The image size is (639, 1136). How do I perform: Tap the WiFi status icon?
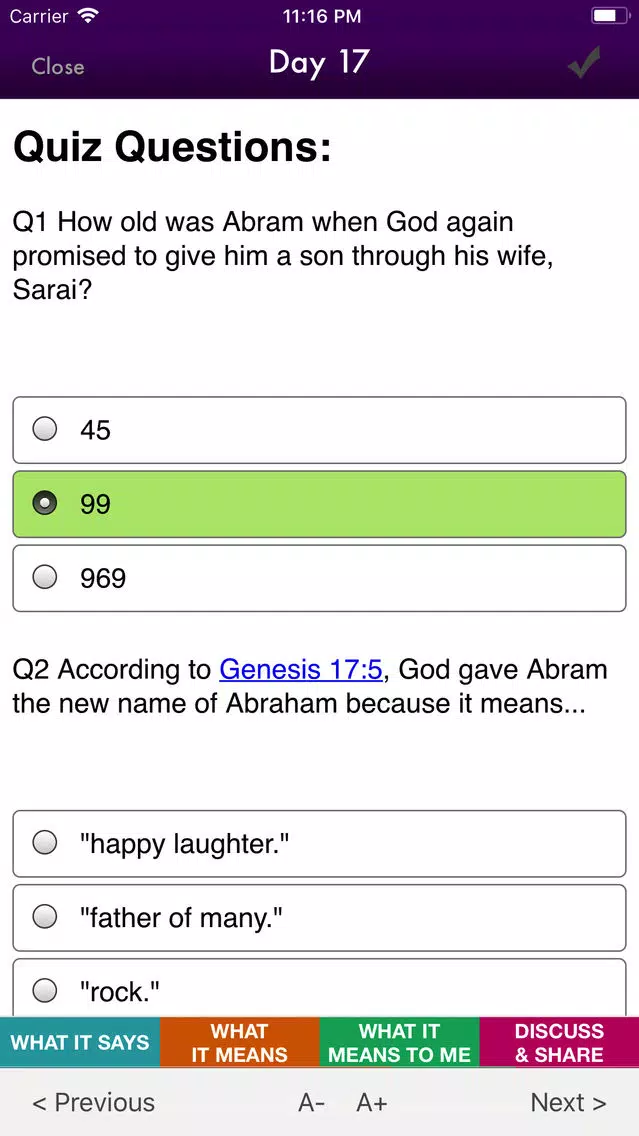click(88, 16)
